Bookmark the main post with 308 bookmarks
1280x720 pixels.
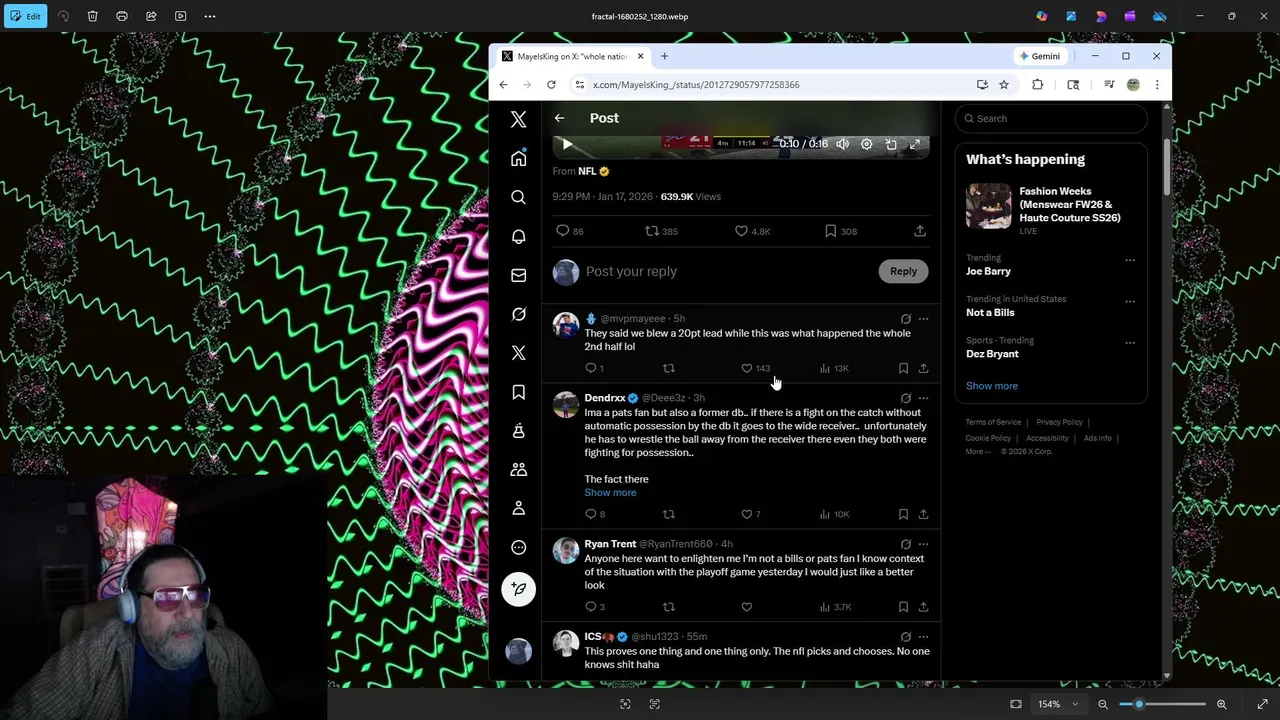click(840, 231)
